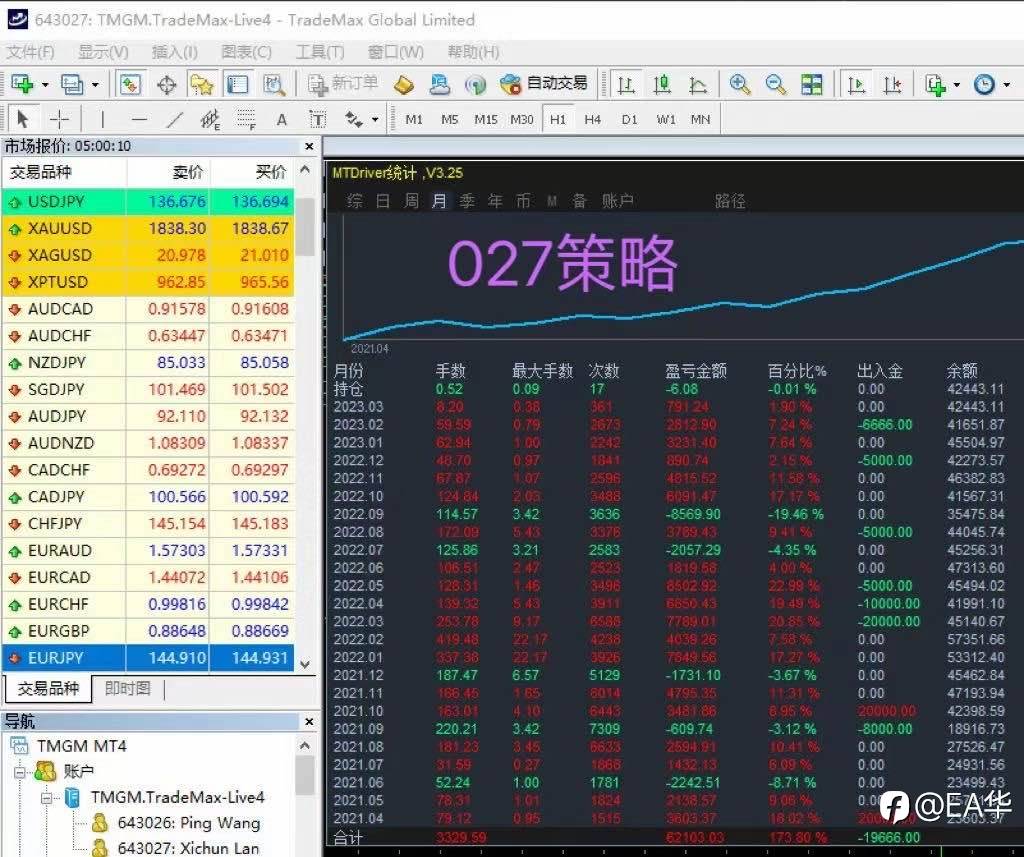1024x857 pixels.
Task: Select the text label T tool
Action: click(x=317, y=120)
